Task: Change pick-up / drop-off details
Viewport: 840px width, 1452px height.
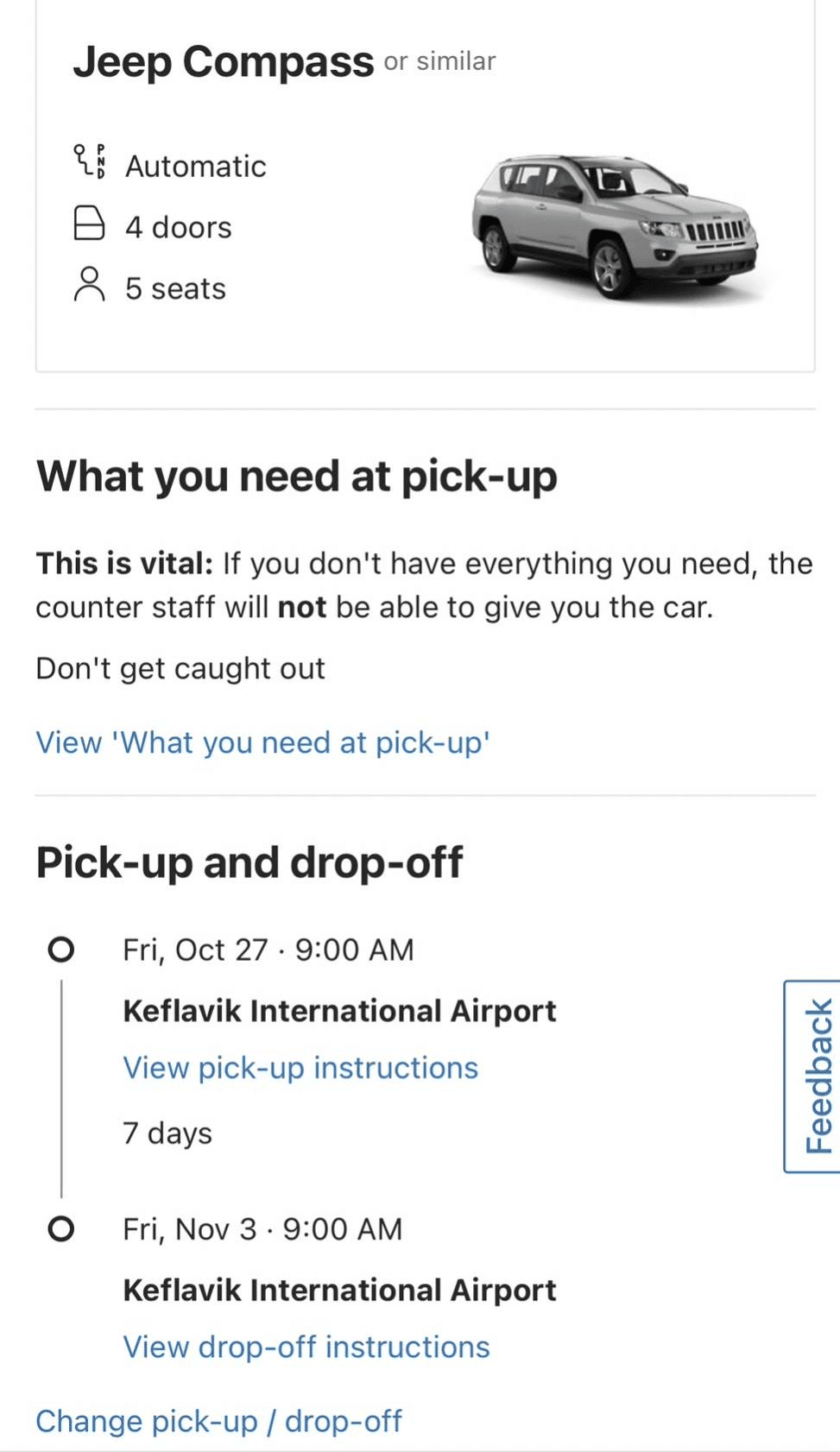Action: 218,1421
